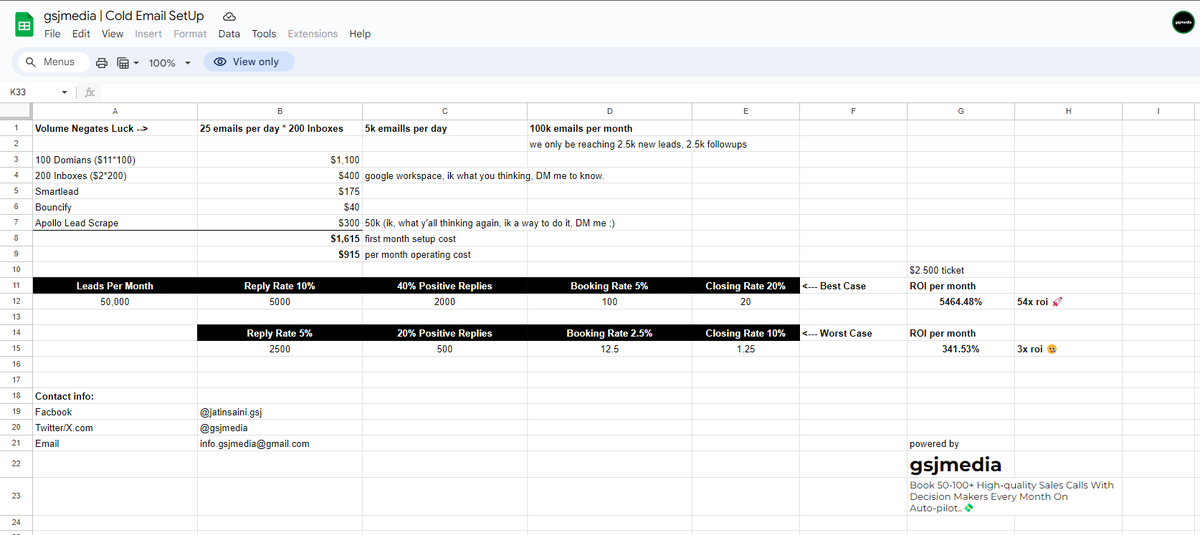Select the 'Contact info:' cell
The image size is (1200, 535).
[114, 396]
